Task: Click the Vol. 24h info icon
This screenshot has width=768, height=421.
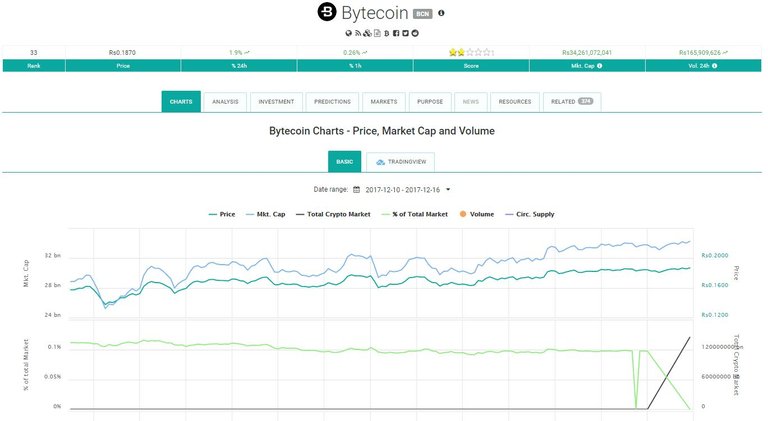Action: [x=715, y=66]
